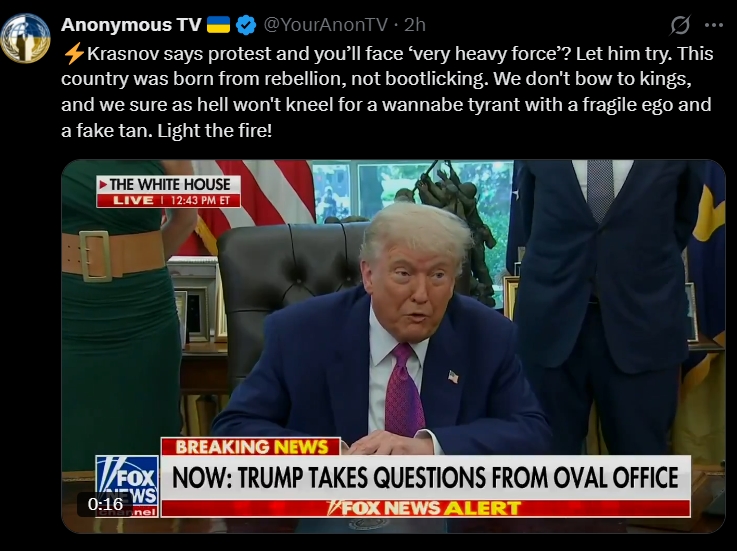Click the Grok slashed-circle icon
The width and height of the screenshot is (737, 551).
[680, 25]
